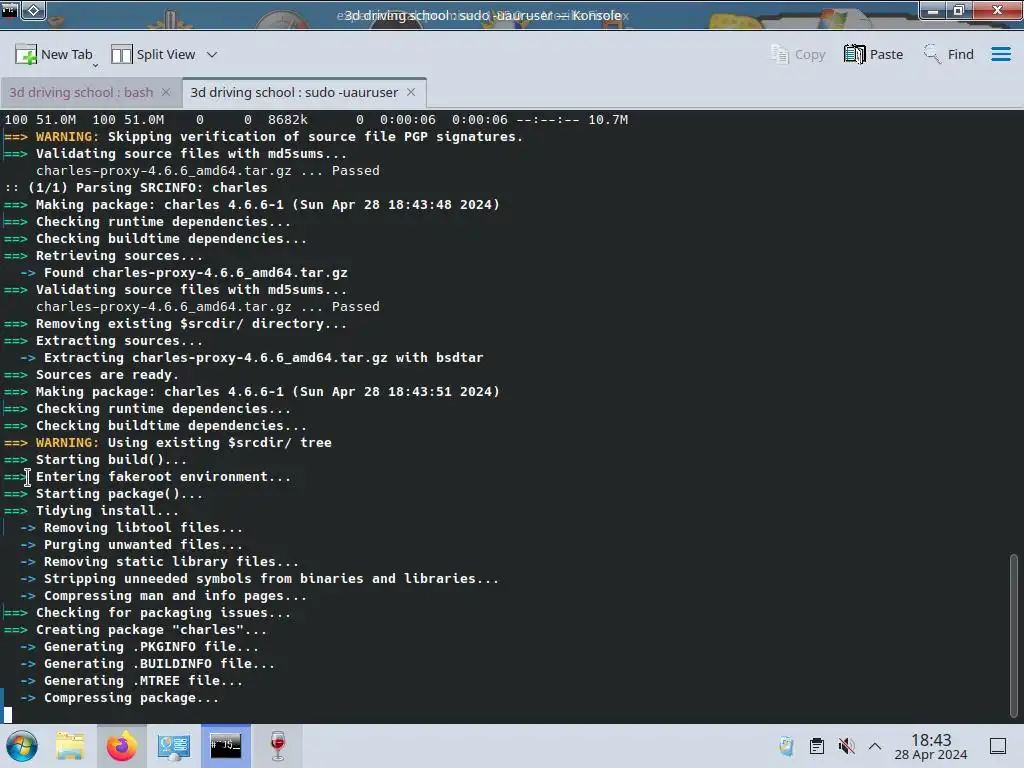Maximize the Konsole window
This screenshot has height=768, width=1024.
point(959,11)
